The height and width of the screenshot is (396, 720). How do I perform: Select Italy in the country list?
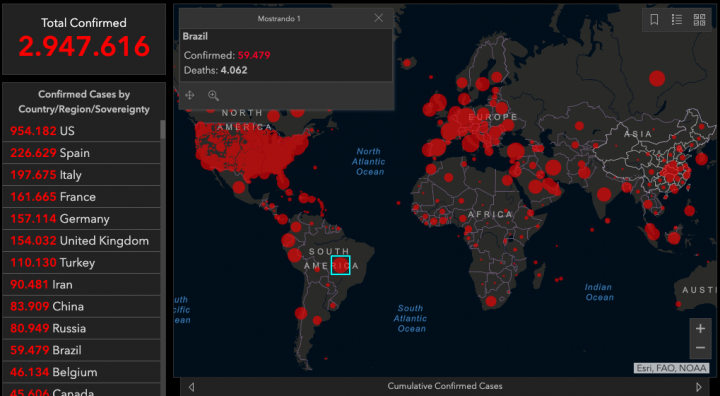81,175
